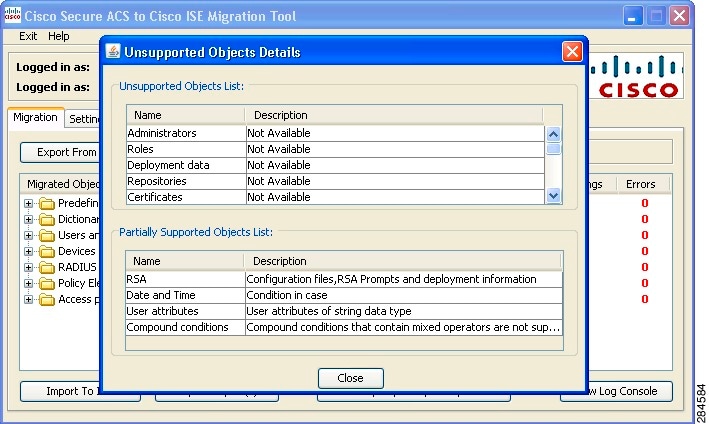Select the Policy Elements folder icon

47,283
